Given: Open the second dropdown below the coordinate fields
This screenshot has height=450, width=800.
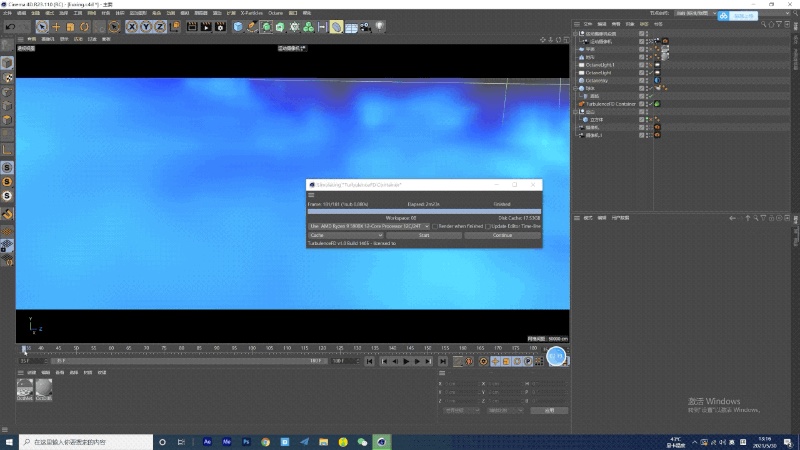Looking at the screenshot, I should click(505, 410).
